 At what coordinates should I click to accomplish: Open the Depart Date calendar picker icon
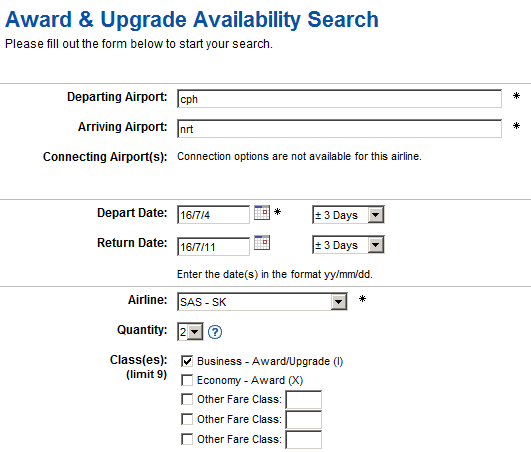coord(262,212)
